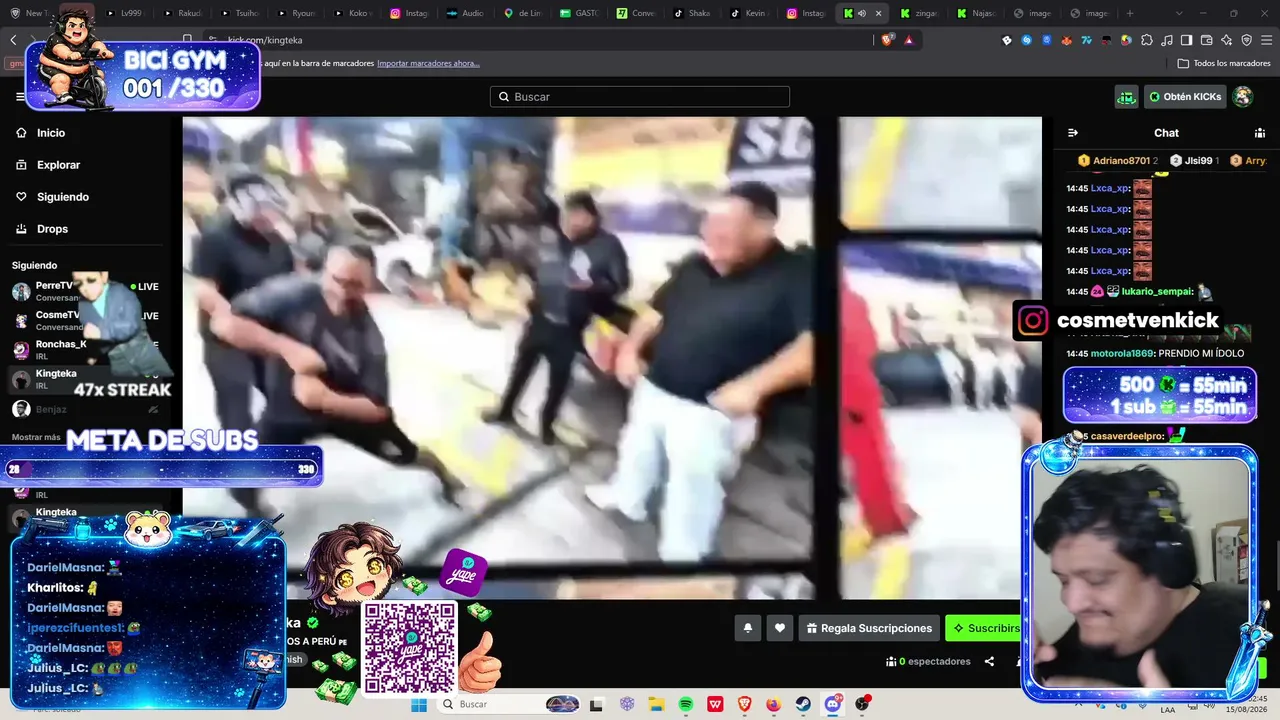Click the stream video player
1280x720 pixels.
[612, 358]
